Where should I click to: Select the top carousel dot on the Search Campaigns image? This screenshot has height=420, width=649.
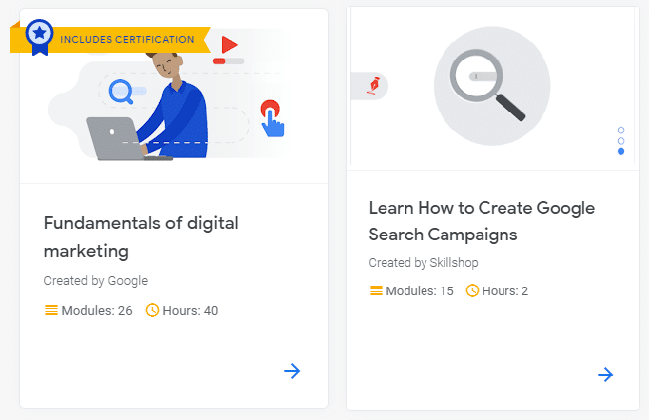621,130
